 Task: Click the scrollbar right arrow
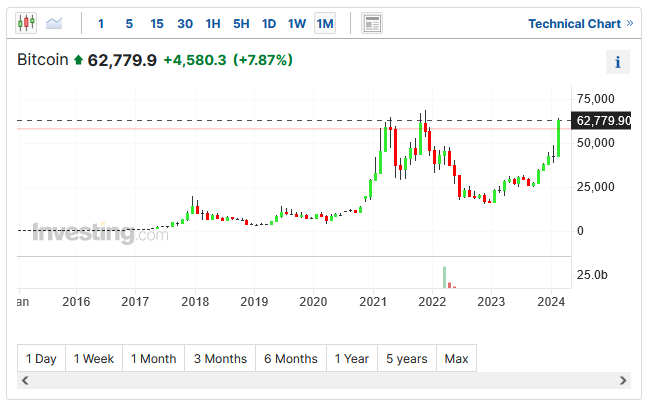[623, 380]
